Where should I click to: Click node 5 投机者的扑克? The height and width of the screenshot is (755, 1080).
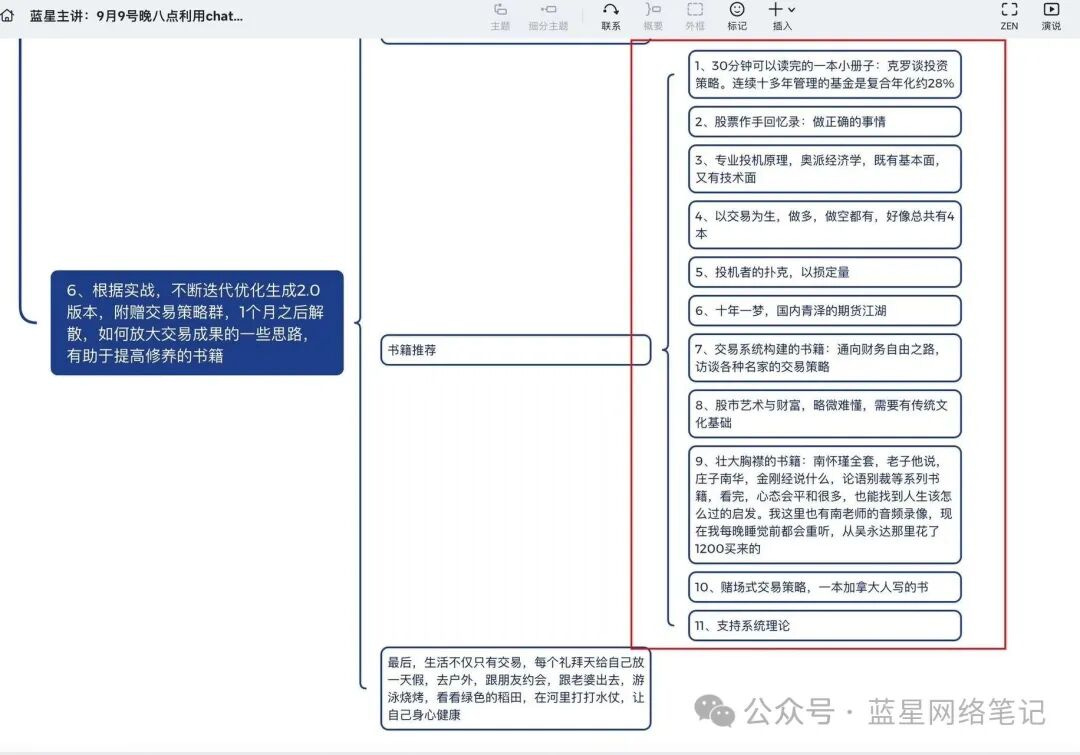click(x=825, y=271)
